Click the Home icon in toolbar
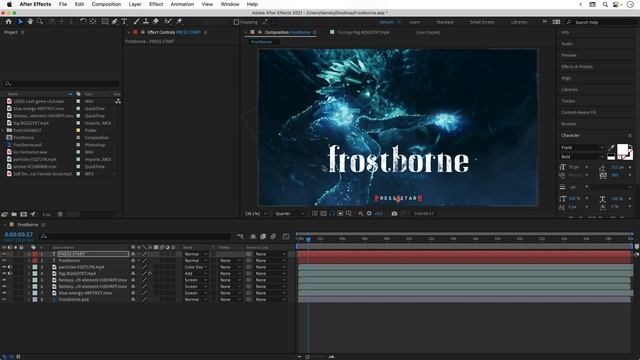Viewport: 640px width, 360px height. pos(8,21)
